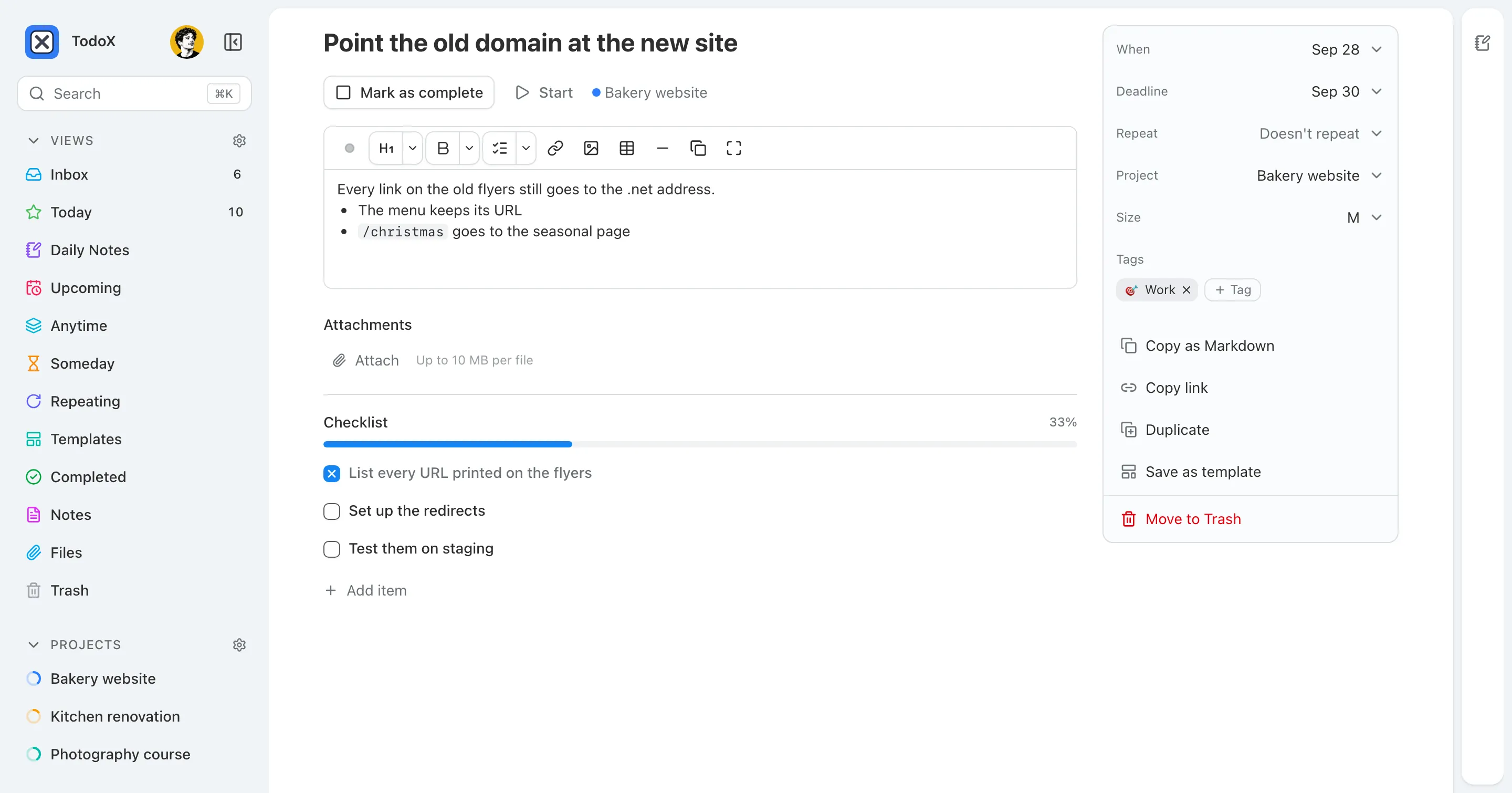Open Kitchen renovation project
Viewport: 1512px width, 793px height.
[134, 717]
